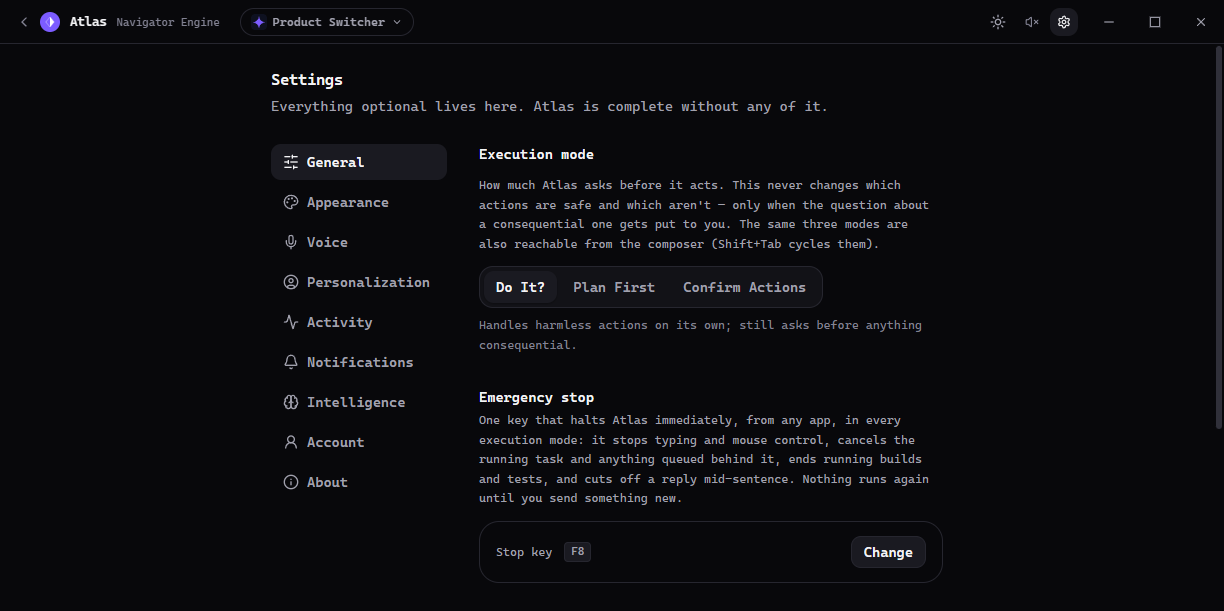Go back using the left chevron arrow
Screen dimensions: 1224x611
point(24,22)
